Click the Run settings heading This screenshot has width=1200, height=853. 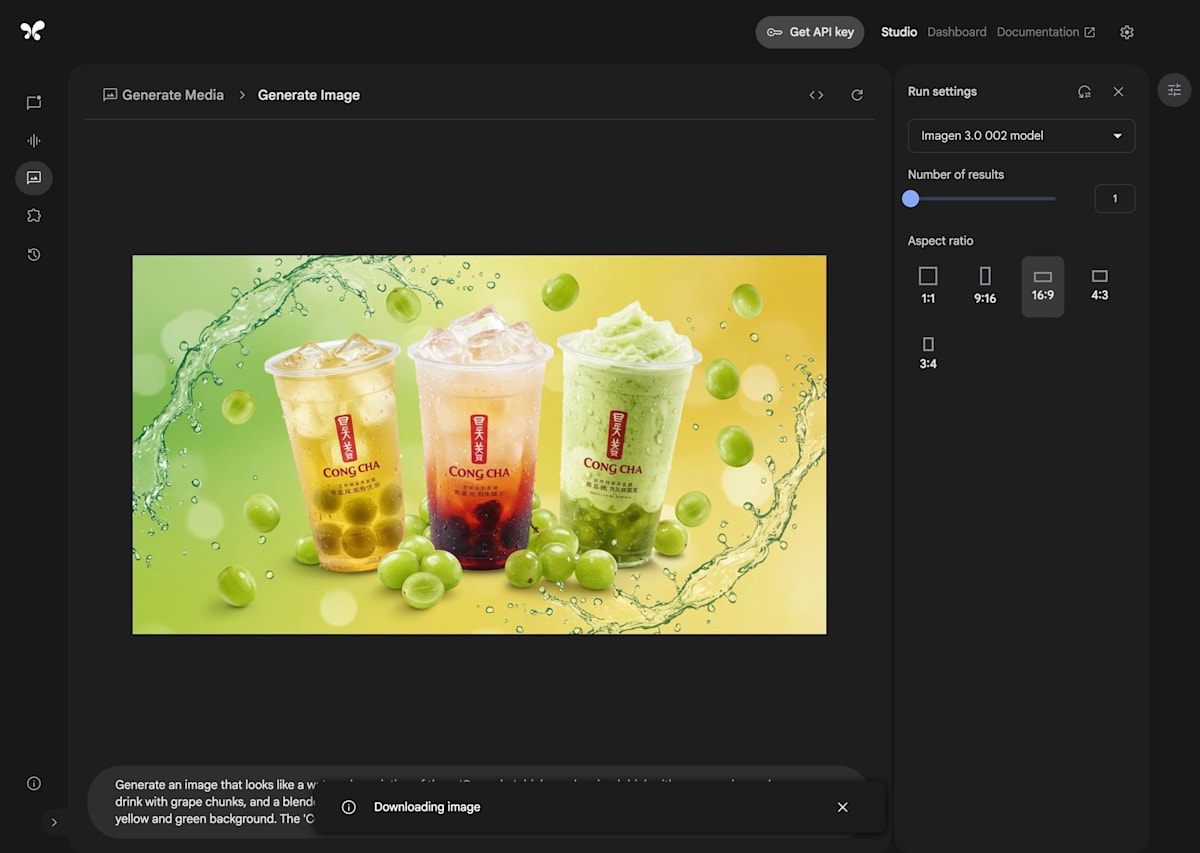[x=942, y=91]
